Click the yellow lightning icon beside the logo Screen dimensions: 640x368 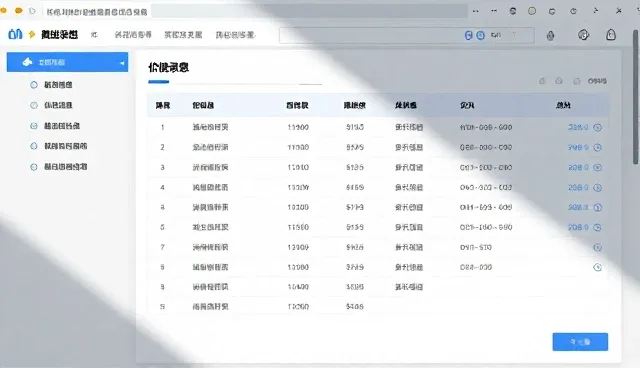coord(32,35)
